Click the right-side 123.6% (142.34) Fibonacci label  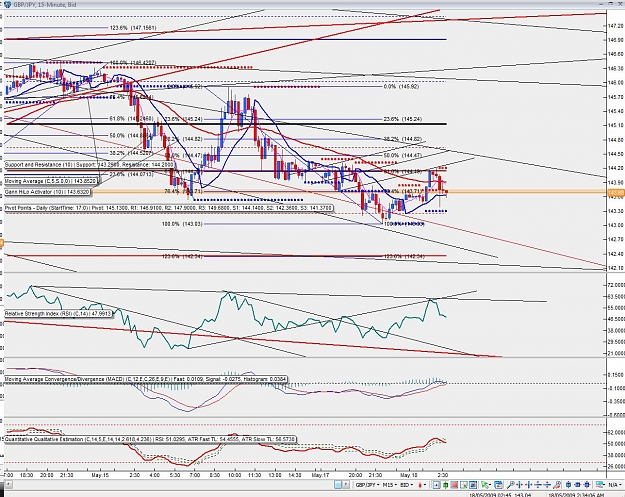coord(404,256)
